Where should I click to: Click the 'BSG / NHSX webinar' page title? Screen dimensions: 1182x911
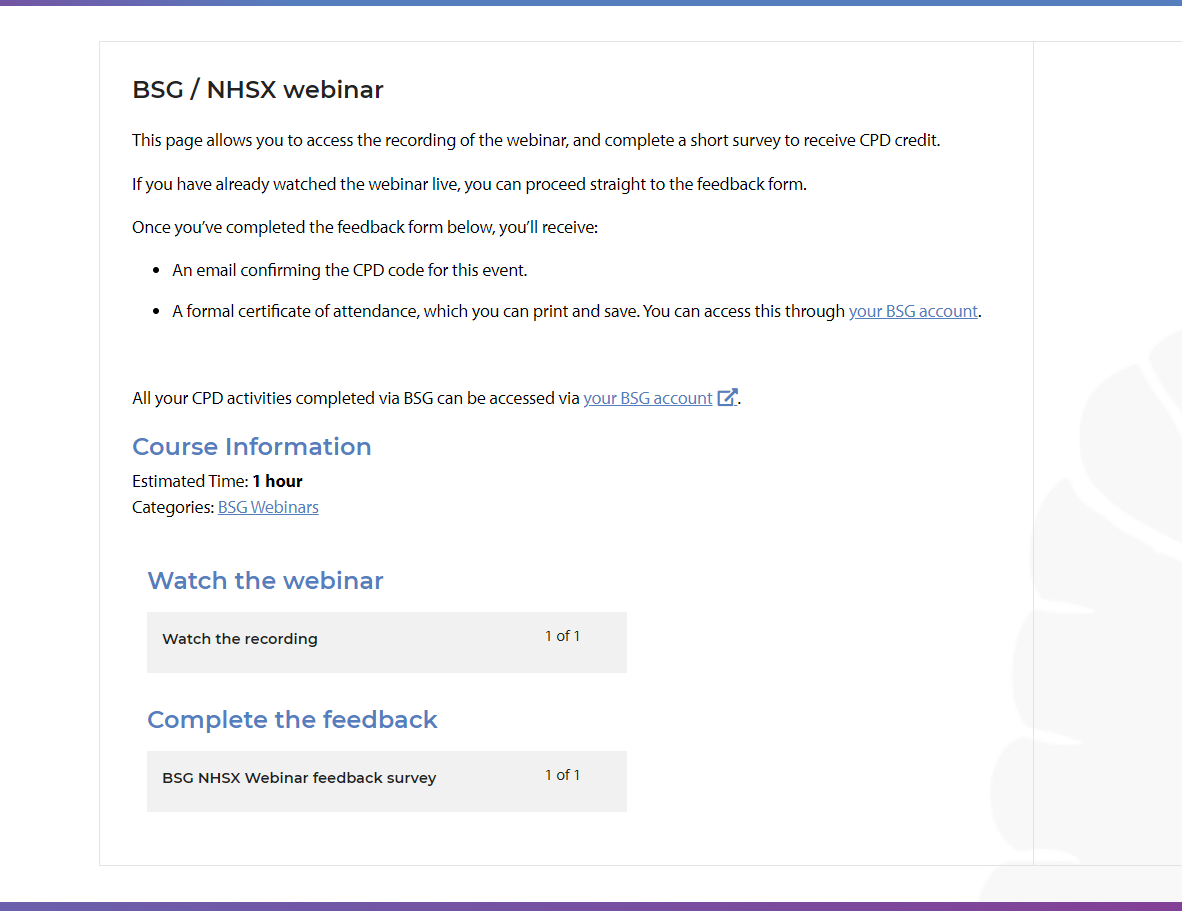click(x=258, y=89)
